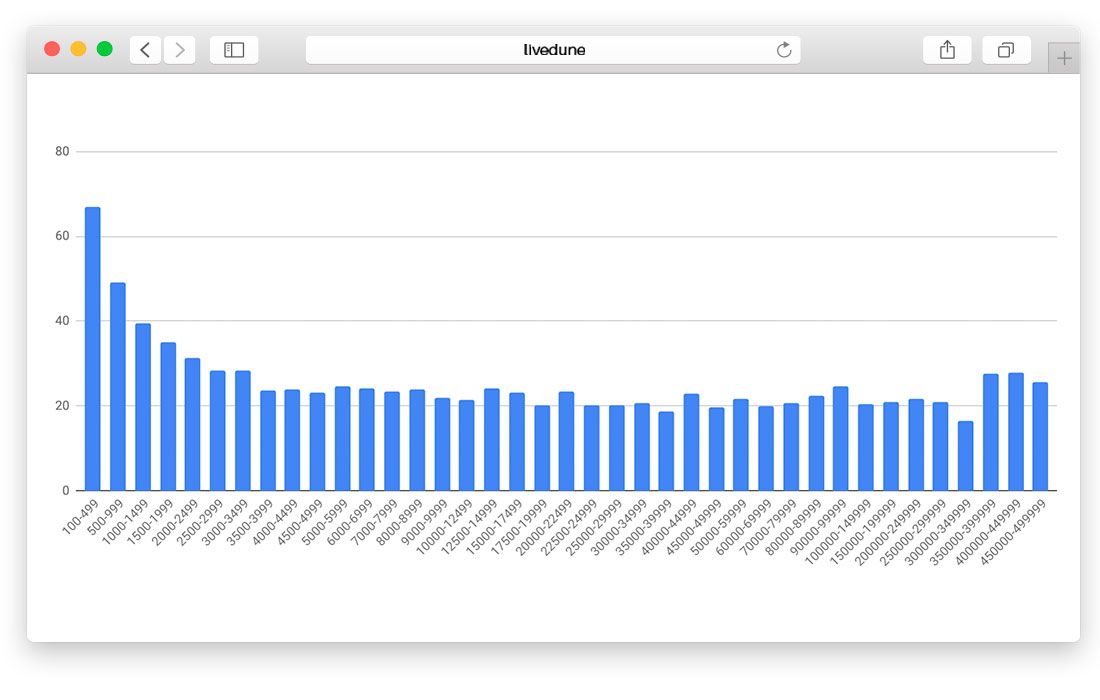Click the livedune address bar
The height and width of the screenshot is (700, 1100).
click(x=553, y=50)
